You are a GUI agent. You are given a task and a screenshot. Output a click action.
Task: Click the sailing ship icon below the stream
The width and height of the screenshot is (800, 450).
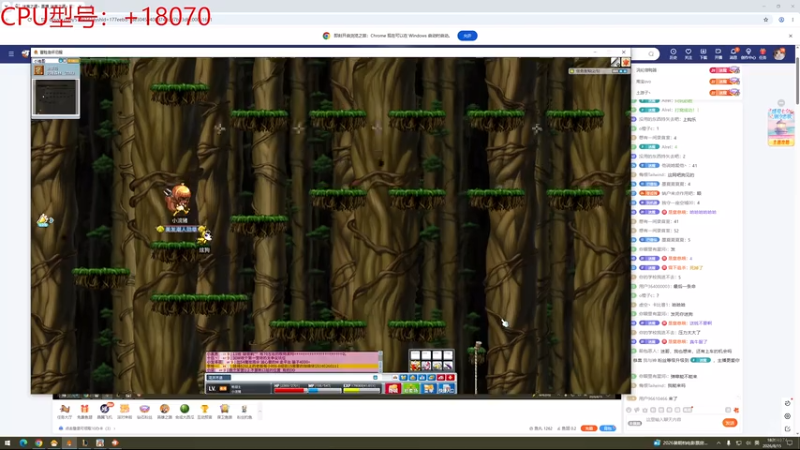click(65, 411)
